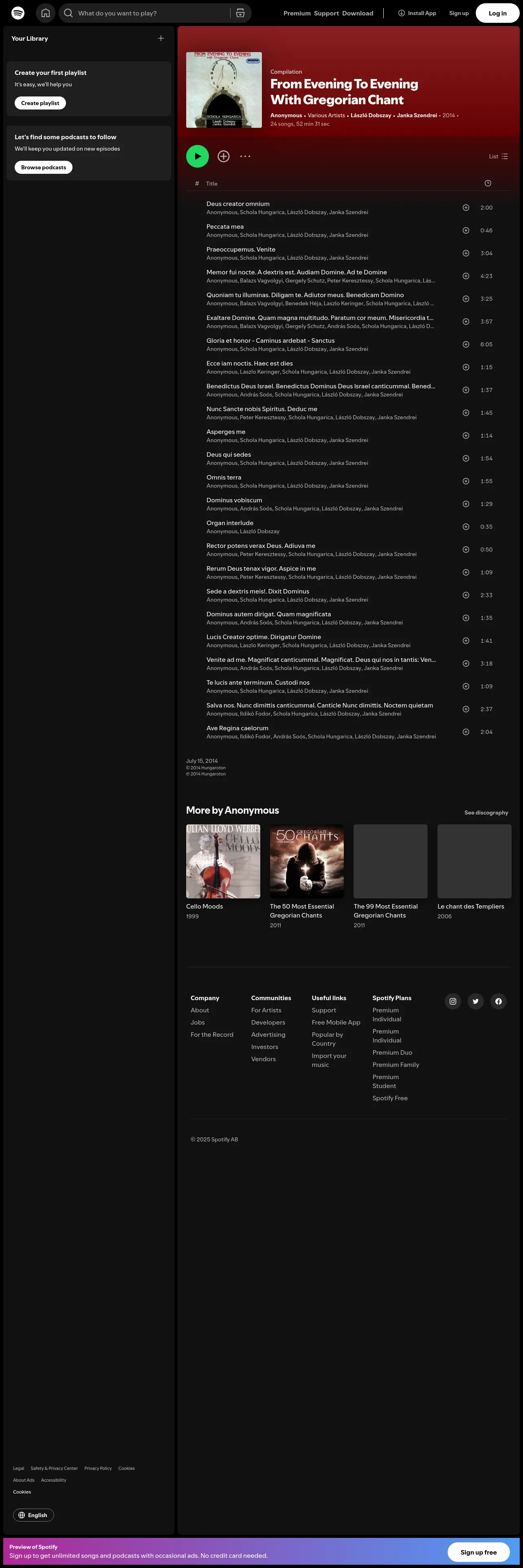Image resolution: width=523 pixels, height=1568 pixels.
Task: Open more options three-dot menu
Action: click(245, 156)
